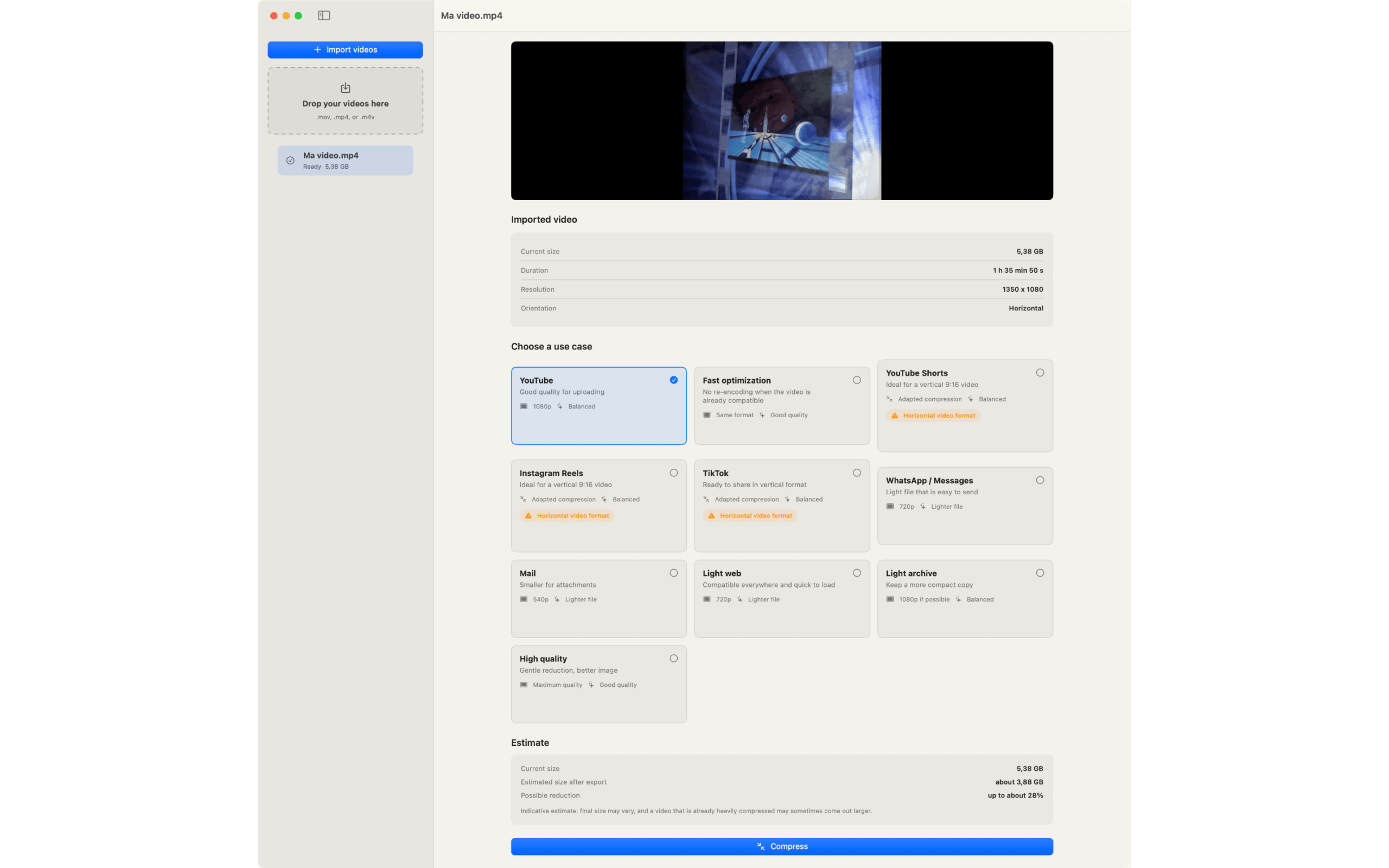1389x868 pixels.
Task: Click the Lighter file sparkle icon in WhatsApp / Messages
Action: click(x=923, y=506)
